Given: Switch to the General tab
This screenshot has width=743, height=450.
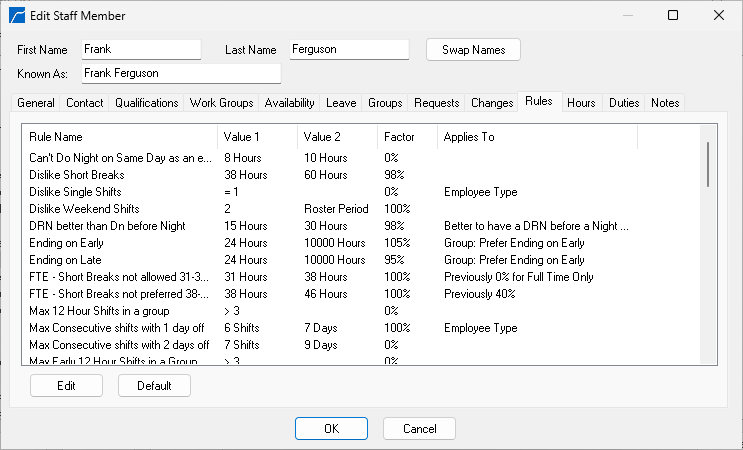Looking at the screenshot, I should 36,103.
